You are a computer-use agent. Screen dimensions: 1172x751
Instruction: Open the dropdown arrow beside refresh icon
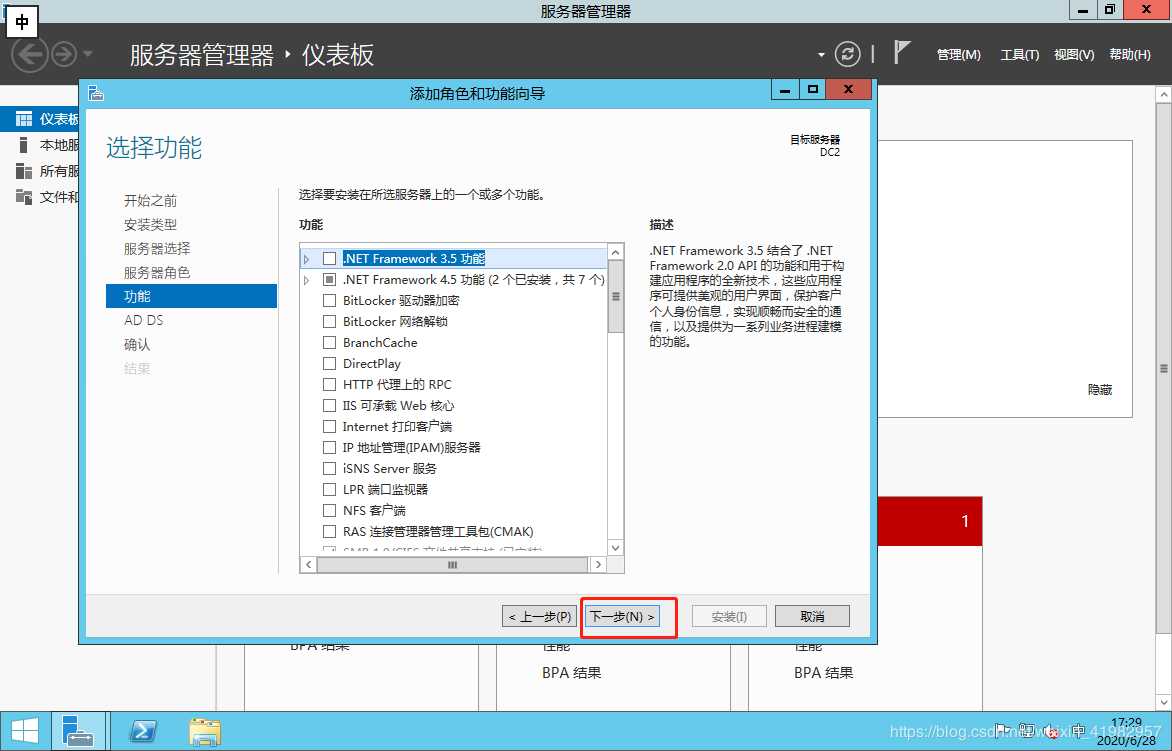point(821,55)
